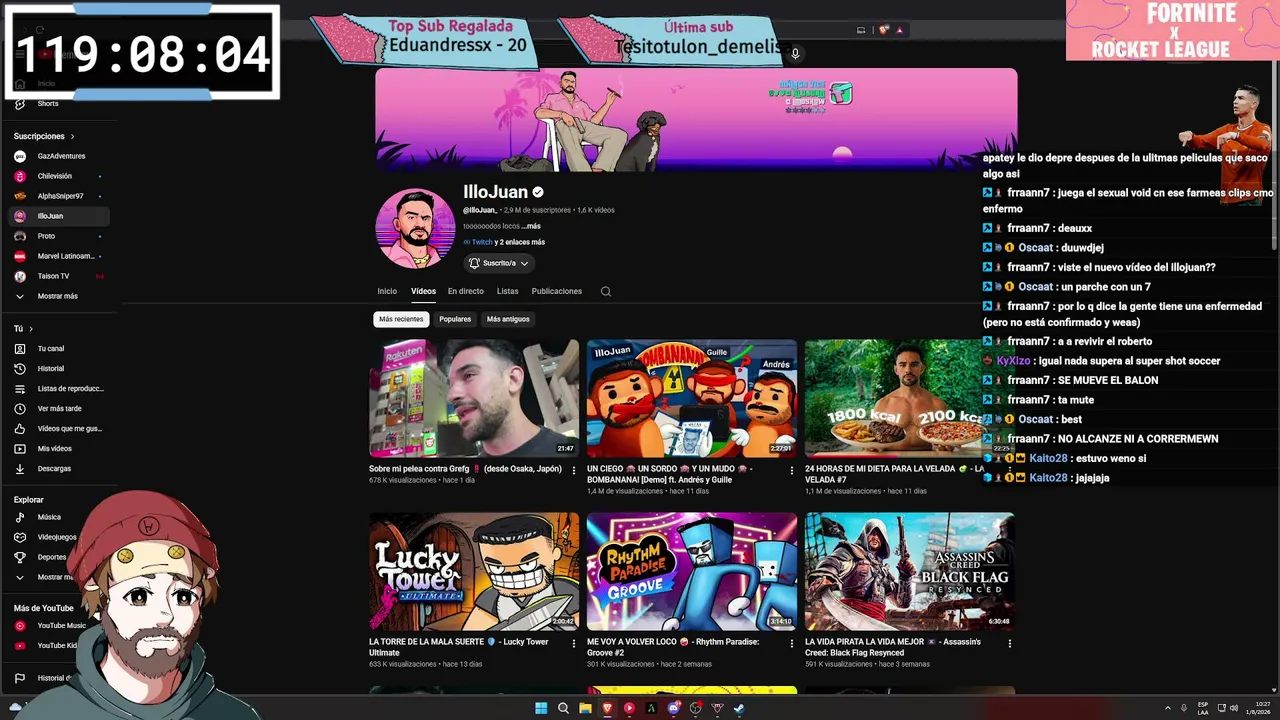Image resolution: width=1280 pixels, height=720 pixels.
Task: Open the Suscrito/a notification dropdown
Action: (x=499, y=263)
